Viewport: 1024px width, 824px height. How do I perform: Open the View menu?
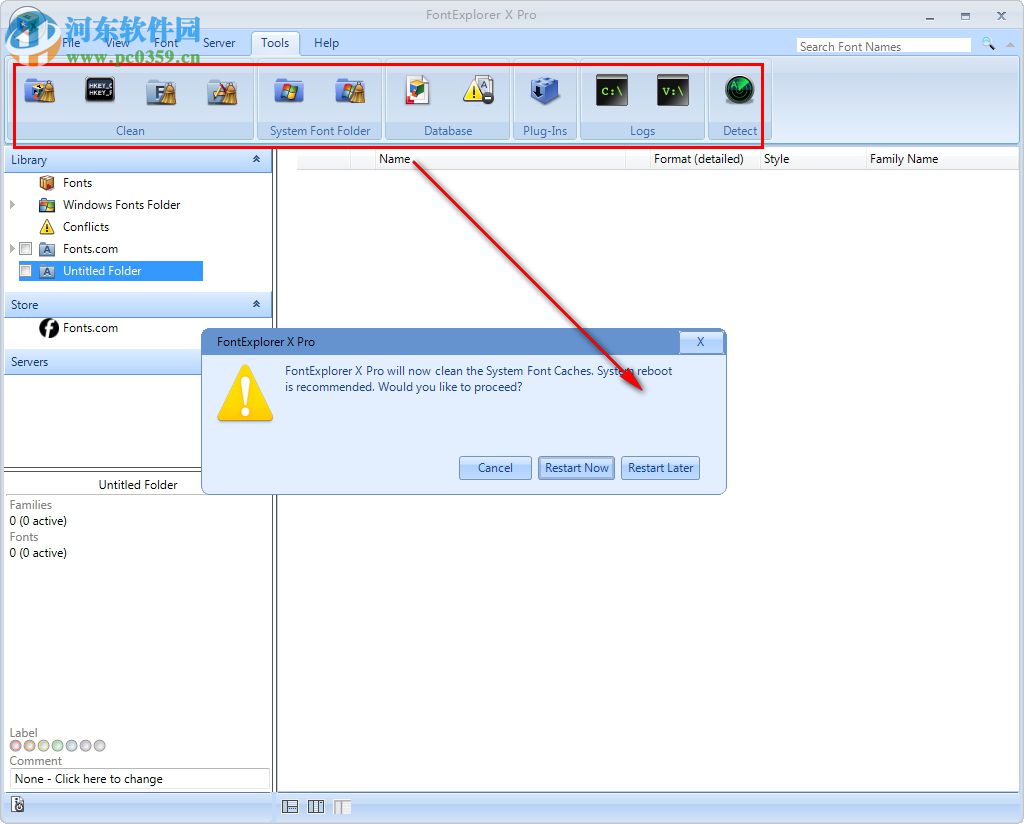(117, 43)
